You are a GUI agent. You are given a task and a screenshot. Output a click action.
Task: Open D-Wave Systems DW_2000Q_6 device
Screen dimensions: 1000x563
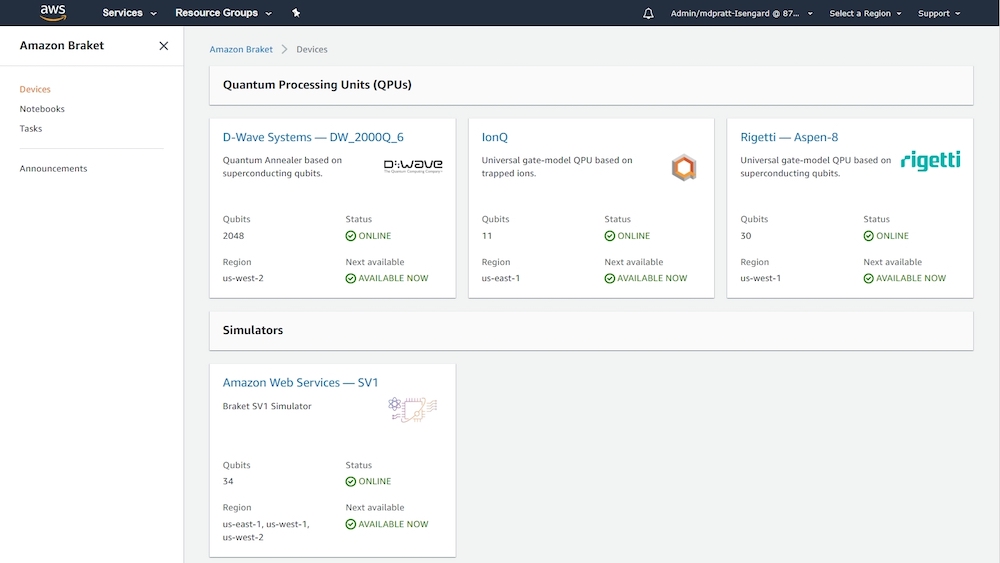(x=313, y=137)
